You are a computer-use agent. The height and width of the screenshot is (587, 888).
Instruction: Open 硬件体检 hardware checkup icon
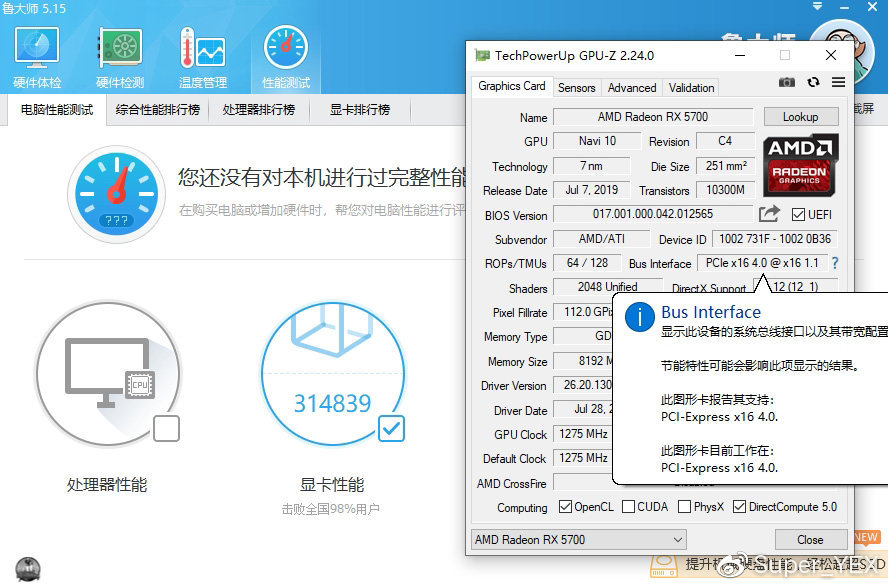coord(37,57)
